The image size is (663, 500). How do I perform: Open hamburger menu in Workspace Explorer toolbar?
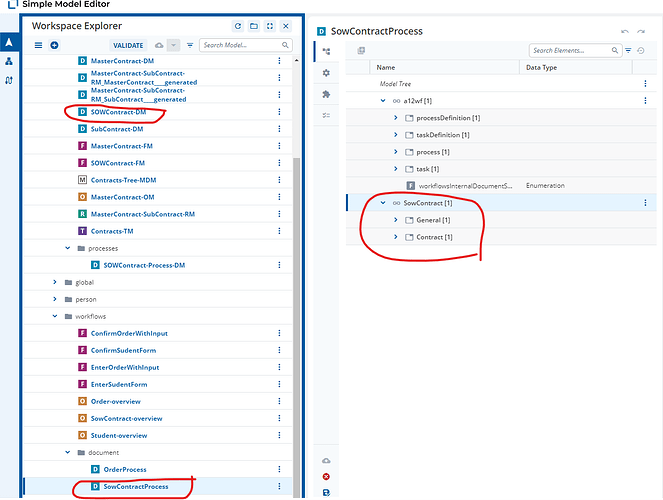(x=38, y=45)
